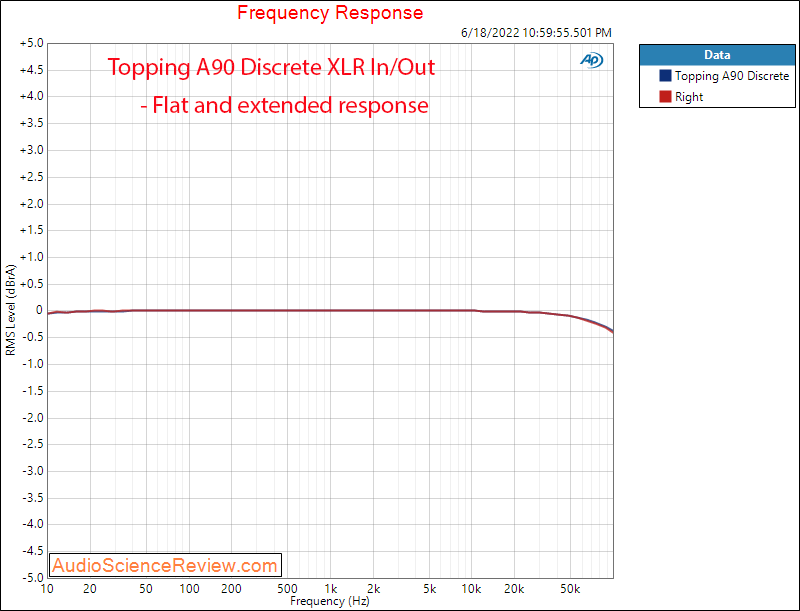
Task: Click the '+4.0' y-axis tick label
Action: pyautogui.click(x=32, y=96)
